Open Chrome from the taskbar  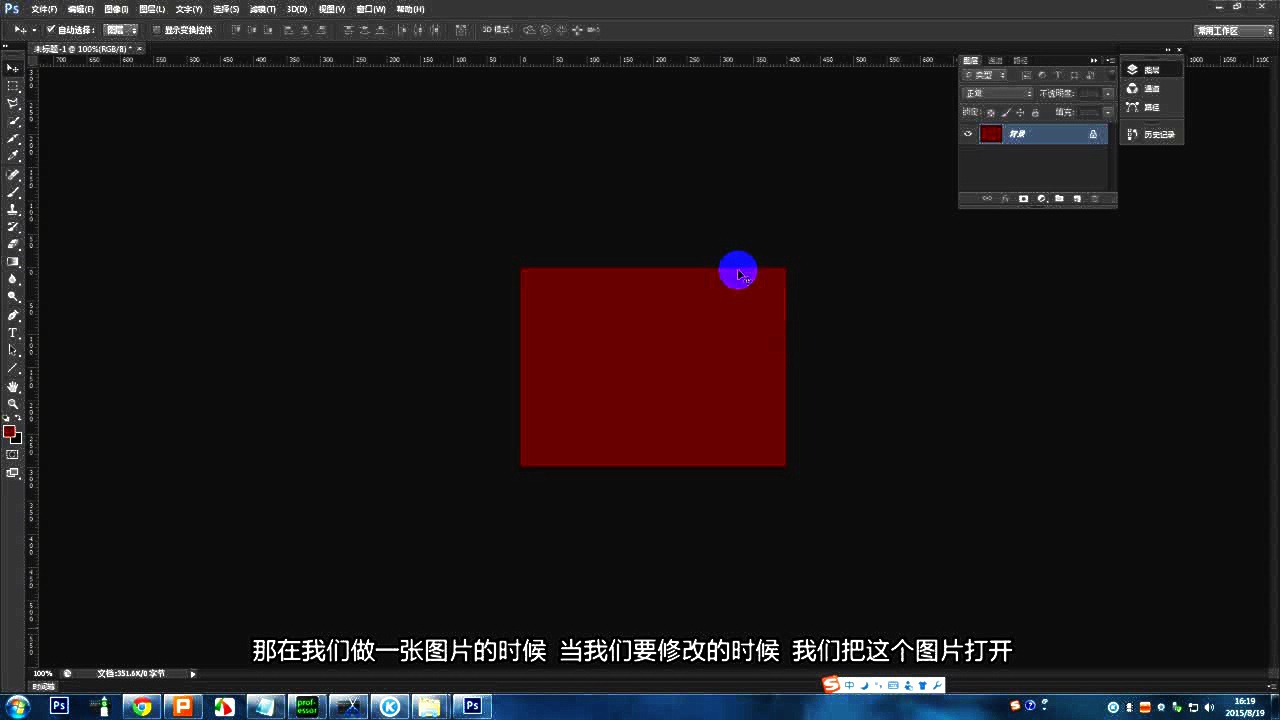[x=142, y=707]
